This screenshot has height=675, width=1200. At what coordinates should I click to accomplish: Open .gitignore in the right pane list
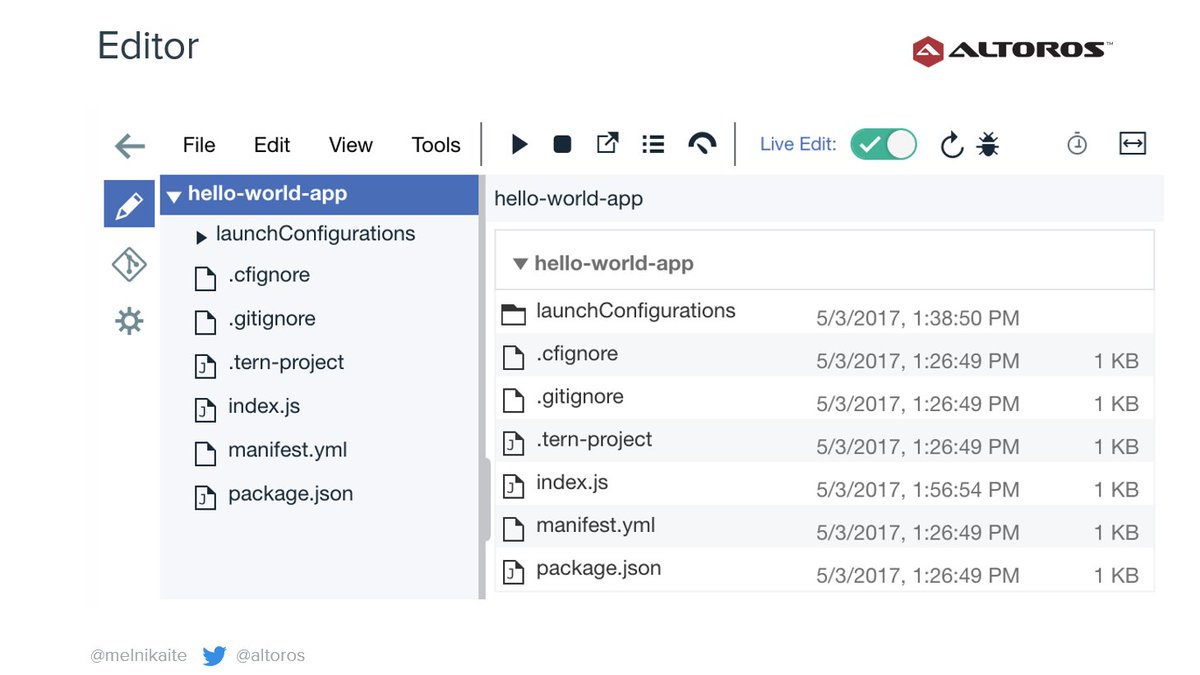580,397
